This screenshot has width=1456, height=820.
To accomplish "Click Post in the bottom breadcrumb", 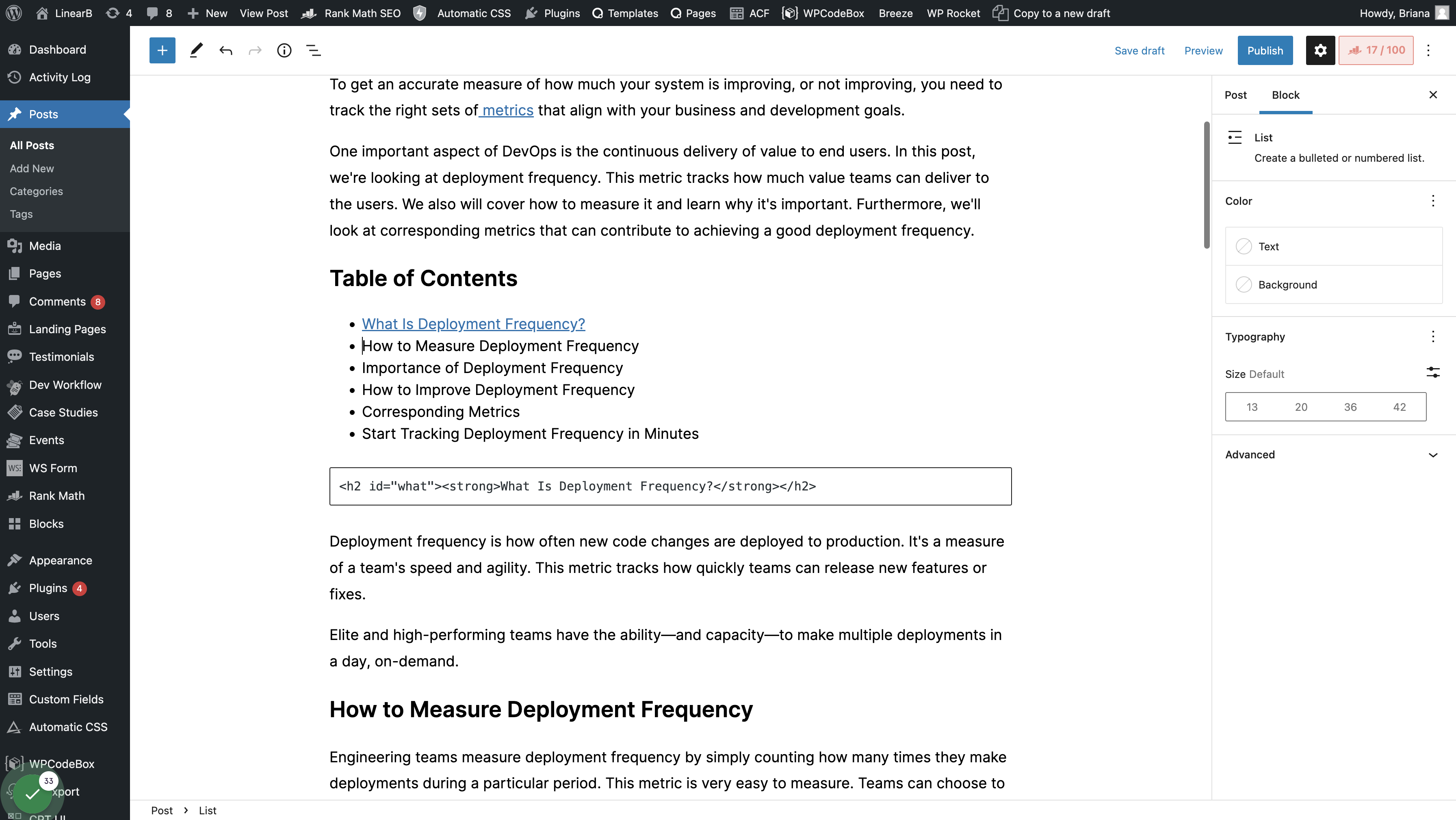I will pyautogui.click(x=162, y=810).
